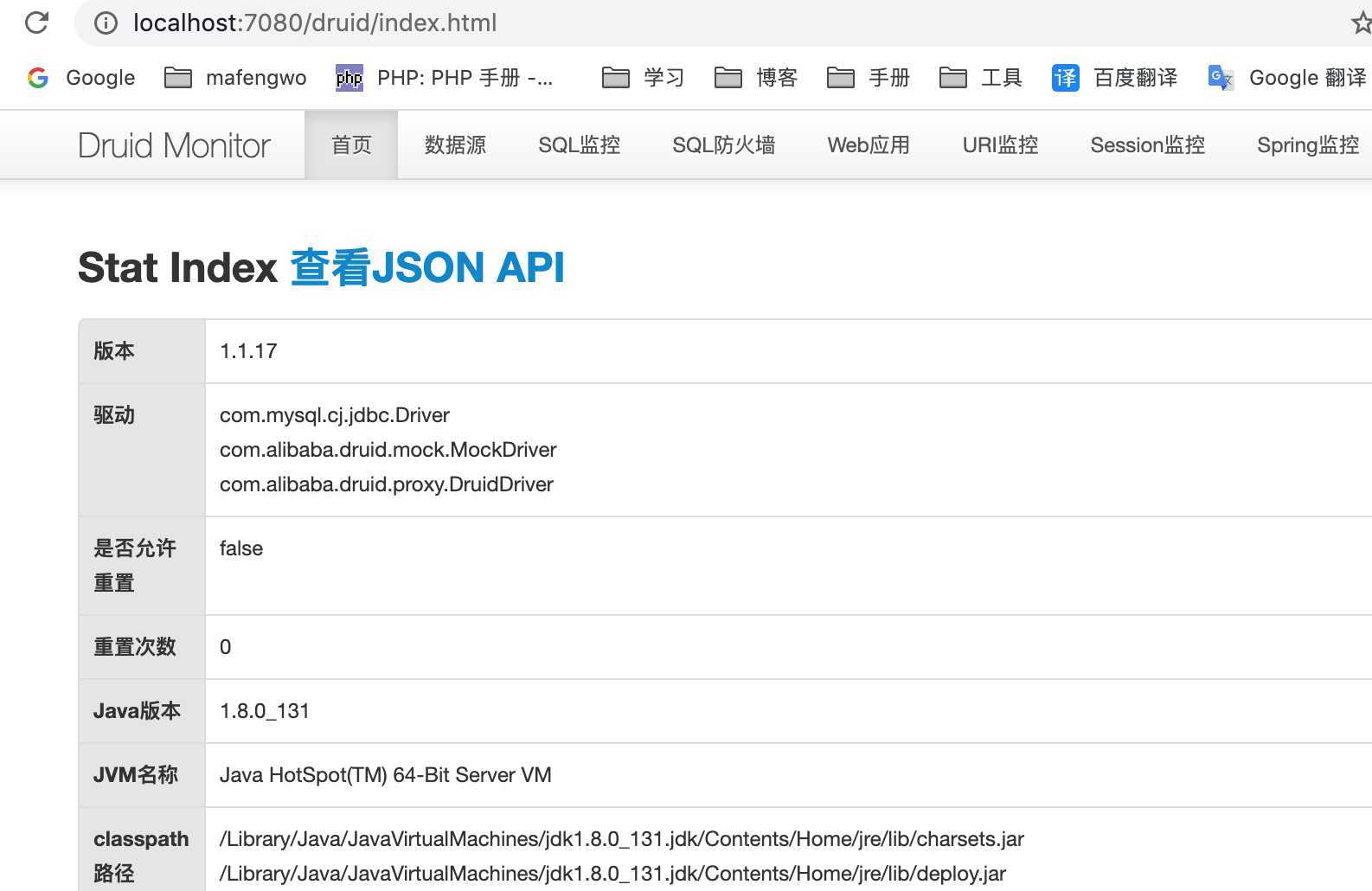The image size is (1372, 891).
Task: Click the JVM名称 row label
Action: point(136,775)
